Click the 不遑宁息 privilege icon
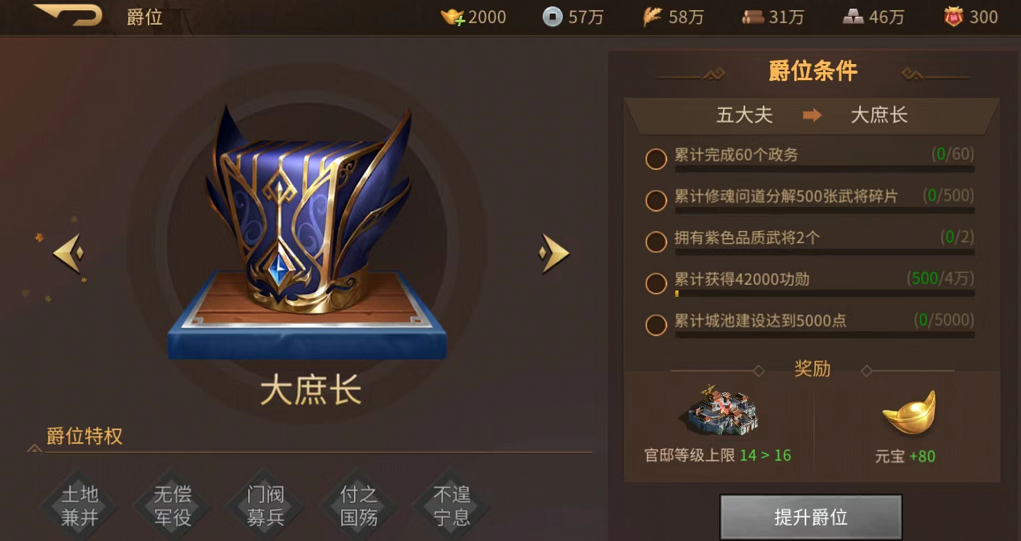Screen dimensions: 1021x541 (x=452, y=505)
